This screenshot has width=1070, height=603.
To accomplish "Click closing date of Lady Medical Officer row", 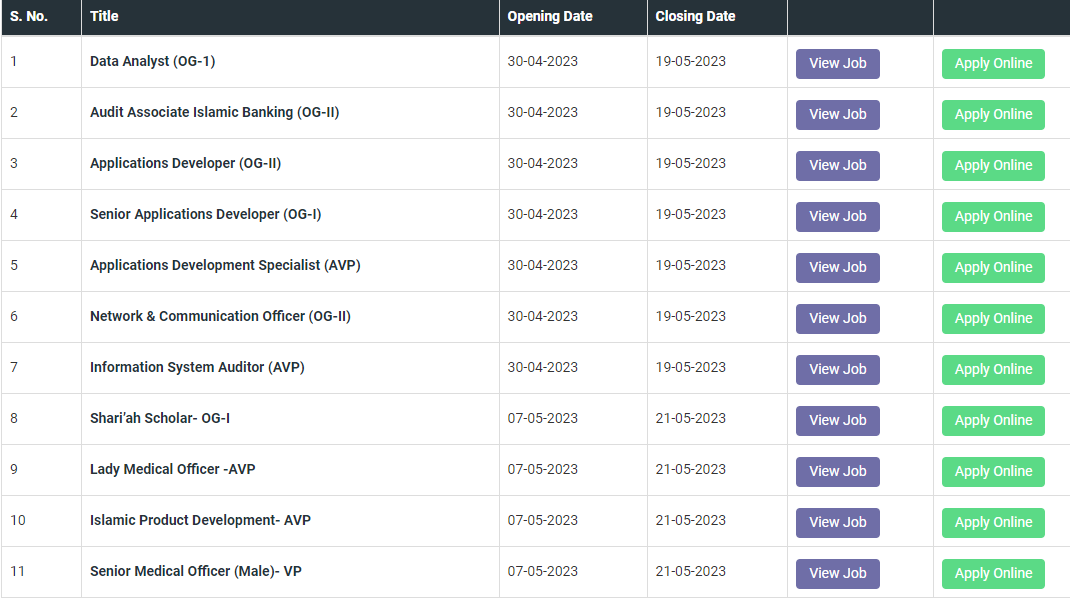I will point(691,469).
